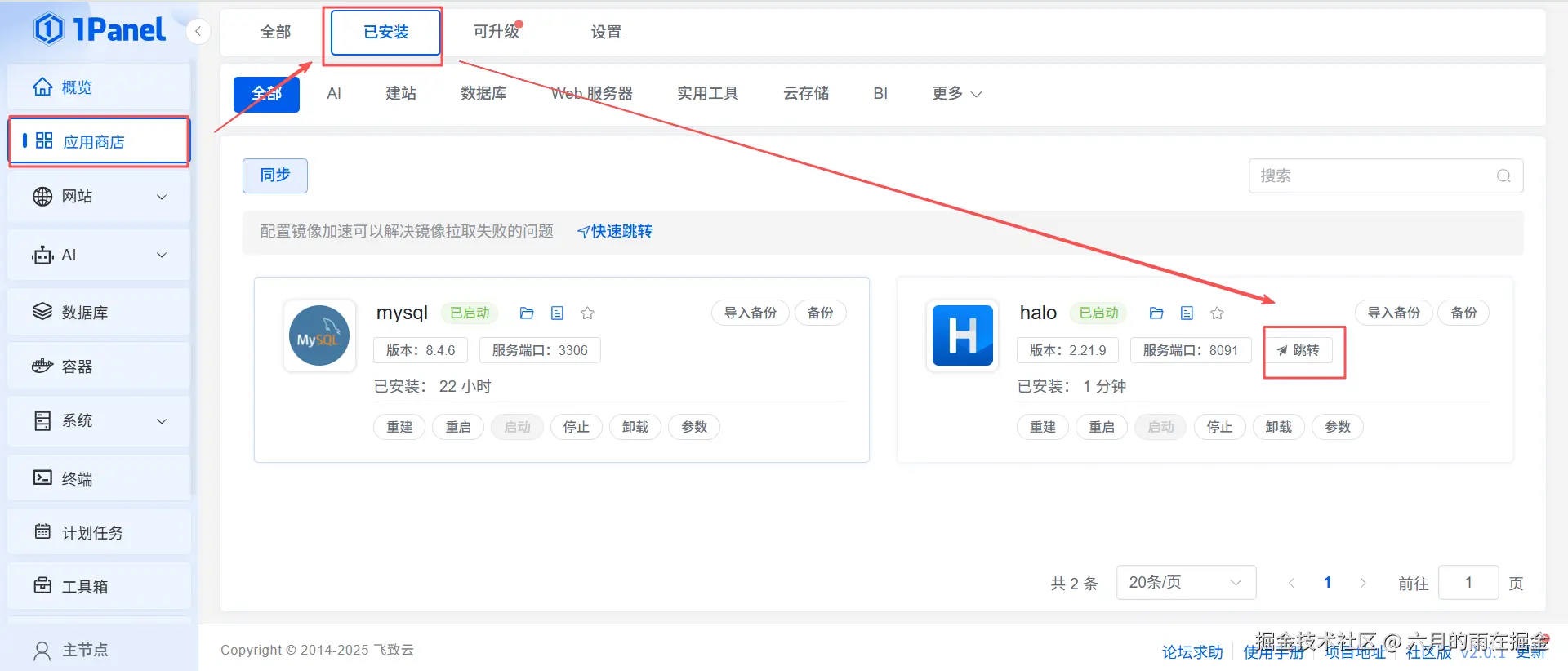
Task: Open the 设置 tab
Action: (x=606, y=33)
